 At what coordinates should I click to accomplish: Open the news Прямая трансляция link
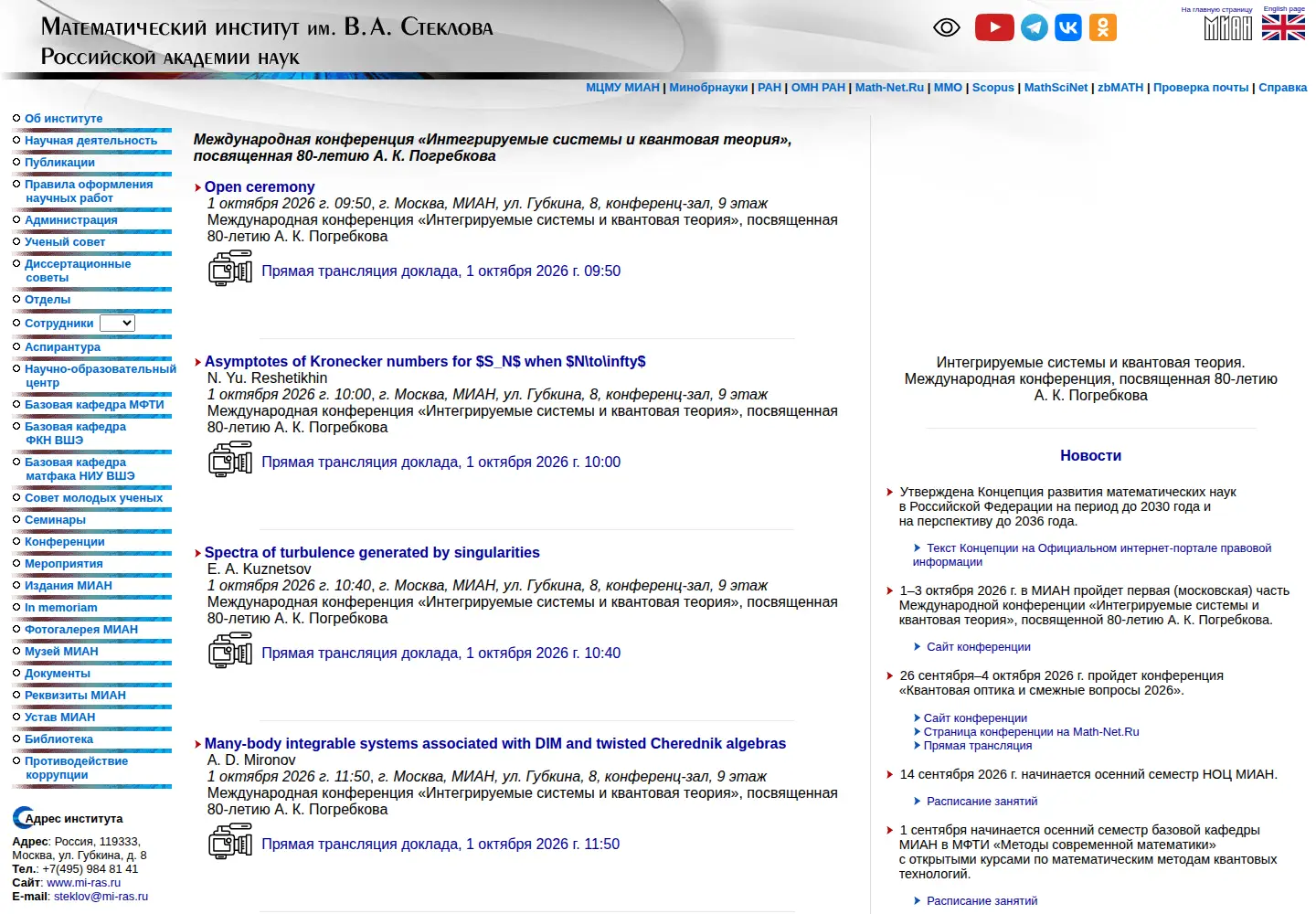(977, 745)
